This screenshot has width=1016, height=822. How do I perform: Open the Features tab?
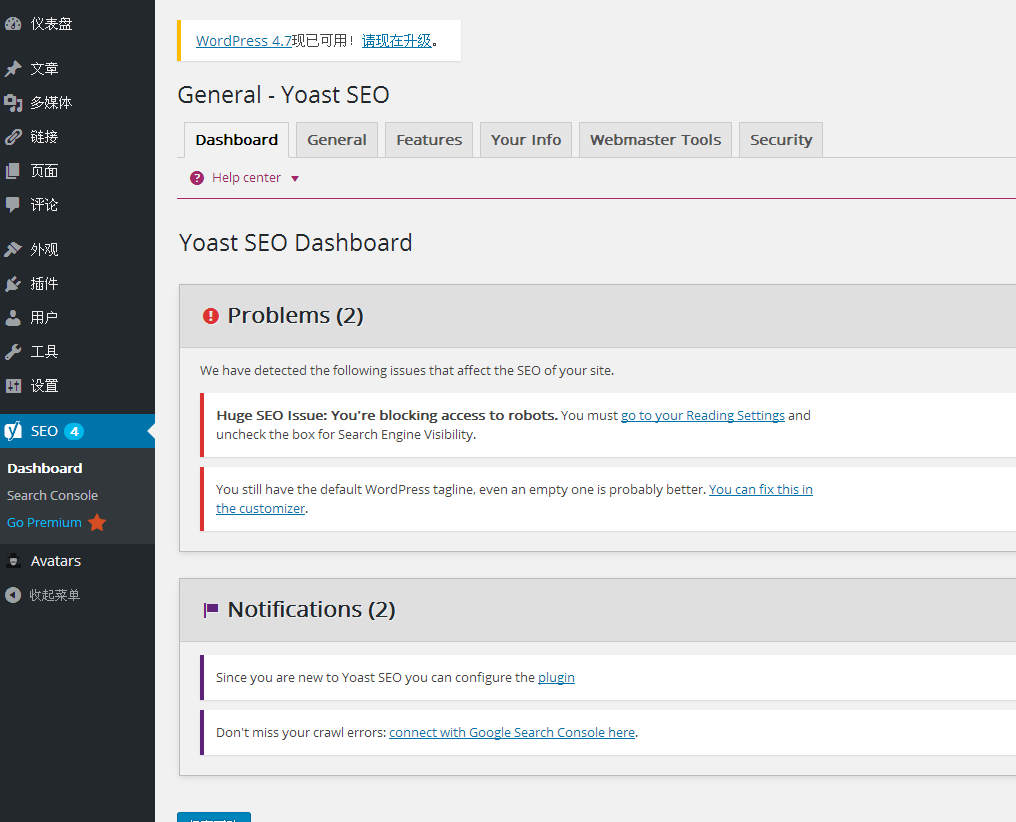[x=429, y=140]
